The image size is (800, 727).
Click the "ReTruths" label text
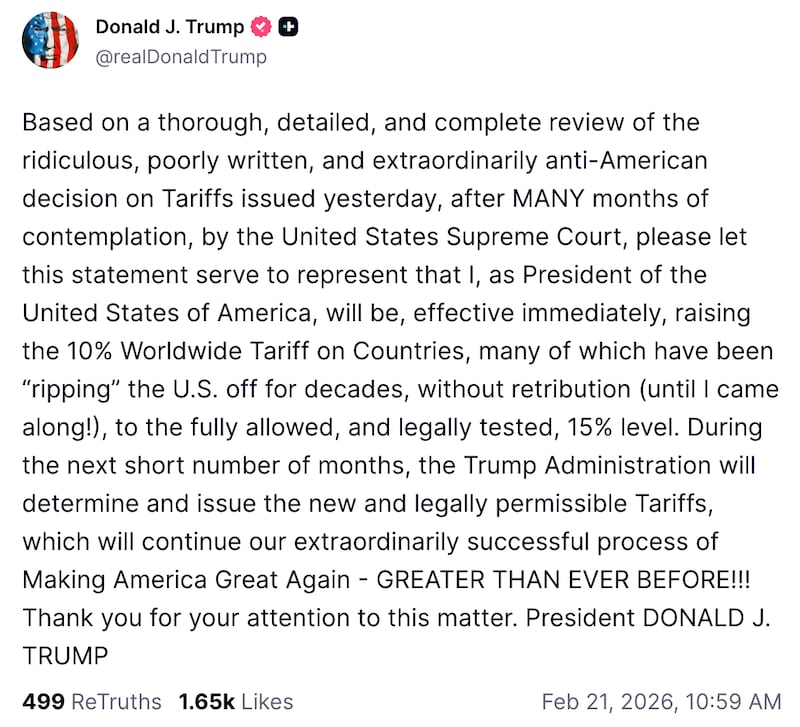tap(115, 702)
